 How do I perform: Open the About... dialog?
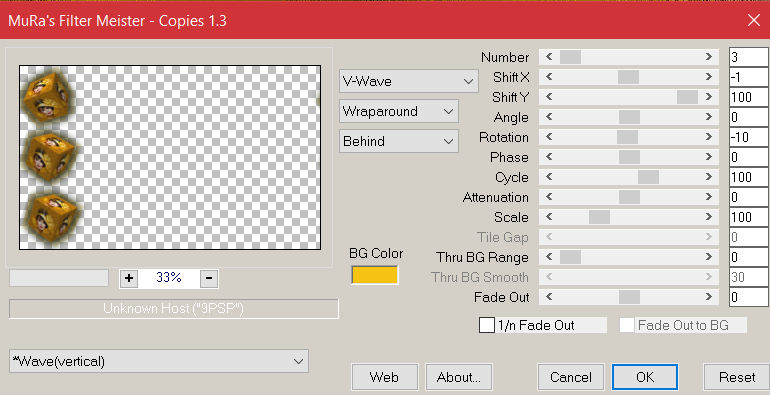[459, 377]
